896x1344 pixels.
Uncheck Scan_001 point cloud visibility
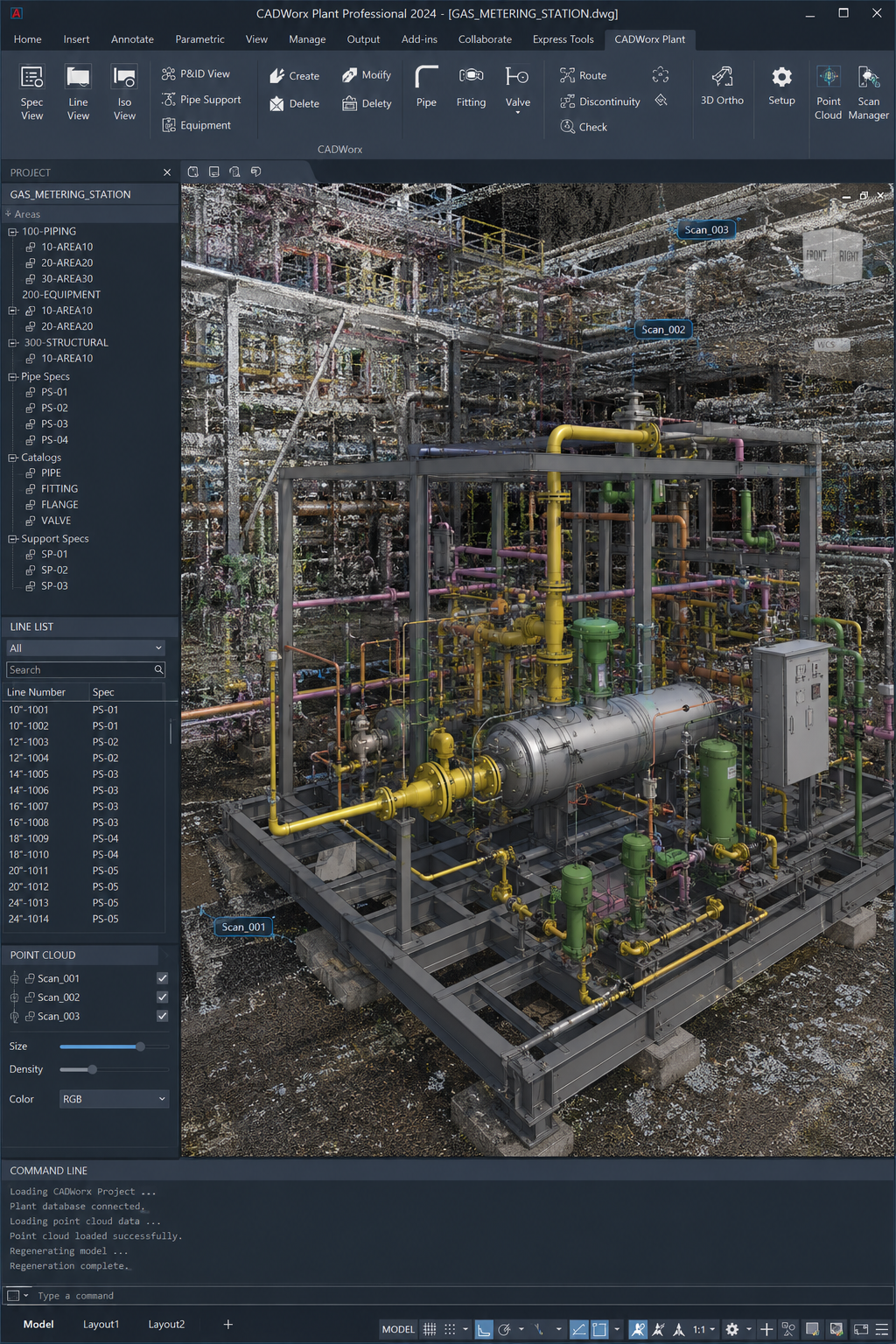coord(162,978)
